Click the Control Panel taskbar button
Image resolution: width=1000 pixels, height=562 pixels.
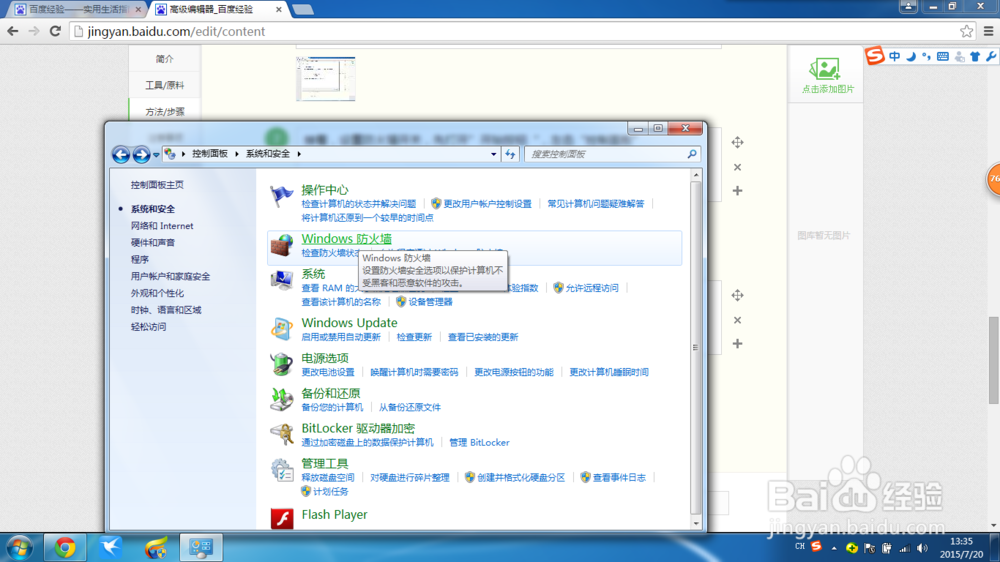201,548
